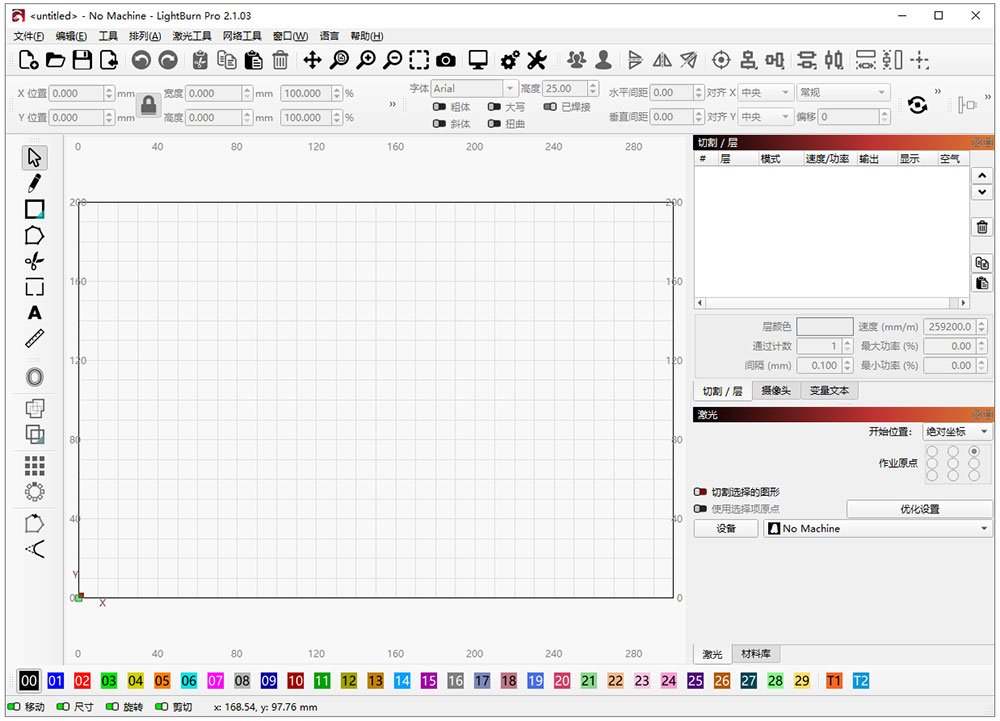Image resolution: width=1000 pixels, height=721 pixels.
Task: Pick the magenta 07 layer color swatch
Action: click(216, 681)
